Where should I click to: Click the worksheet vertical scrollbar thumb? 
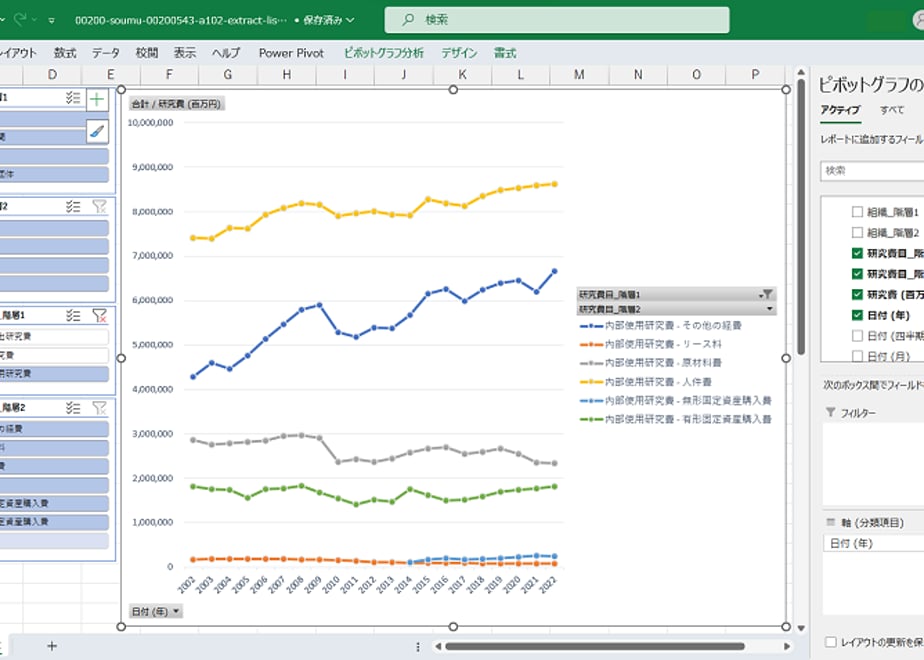click(x=801, y=217)
